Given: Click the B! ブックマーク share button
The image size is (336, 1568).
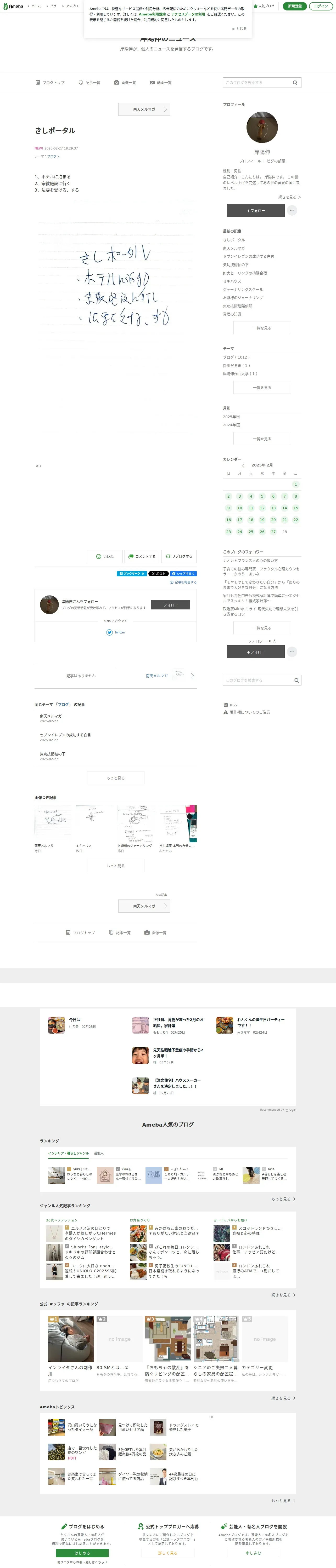Looking at the screenshot, I should [132, 573].
